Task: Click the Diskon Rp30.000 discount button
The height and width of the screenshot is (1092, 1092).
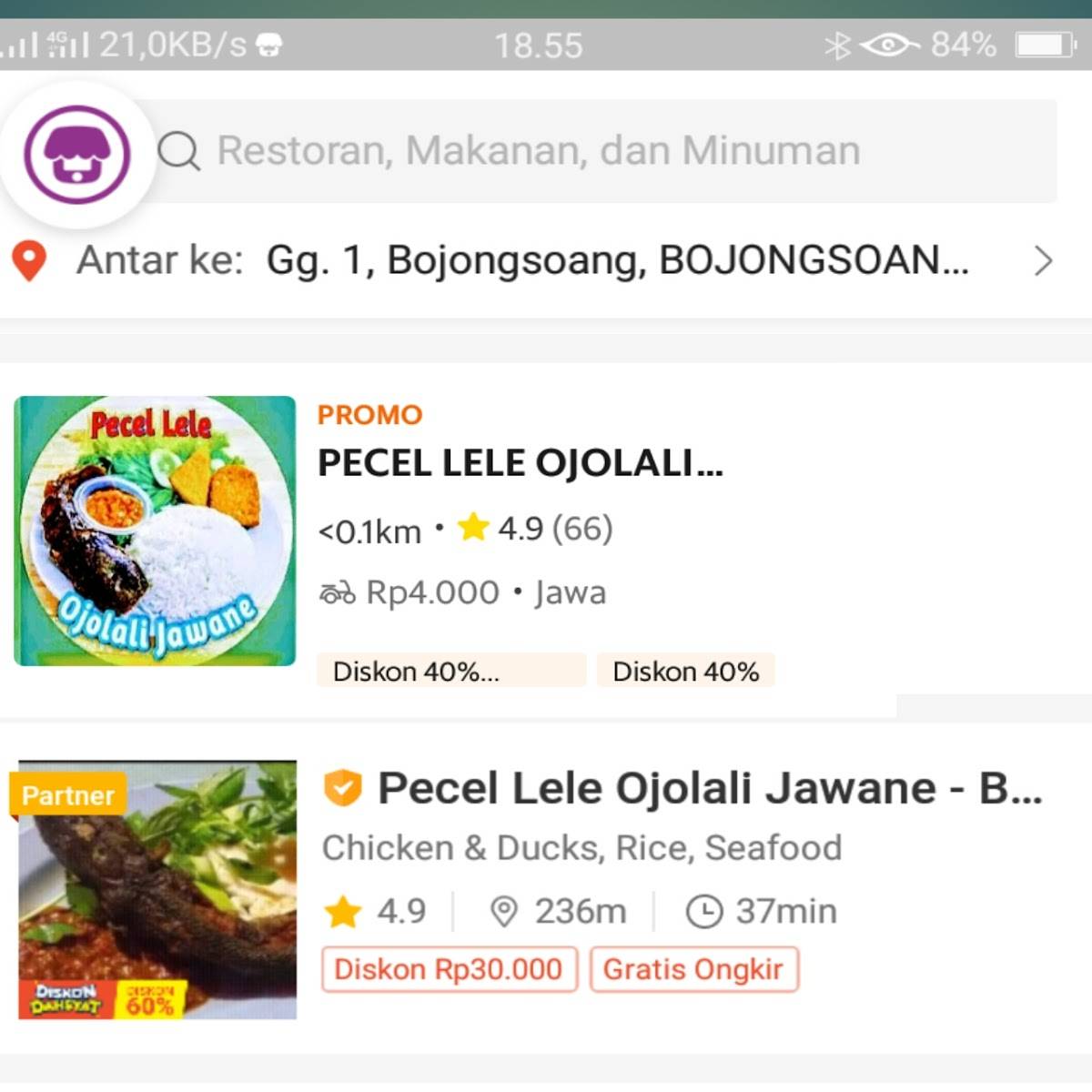Action: (x=448, y=970)
